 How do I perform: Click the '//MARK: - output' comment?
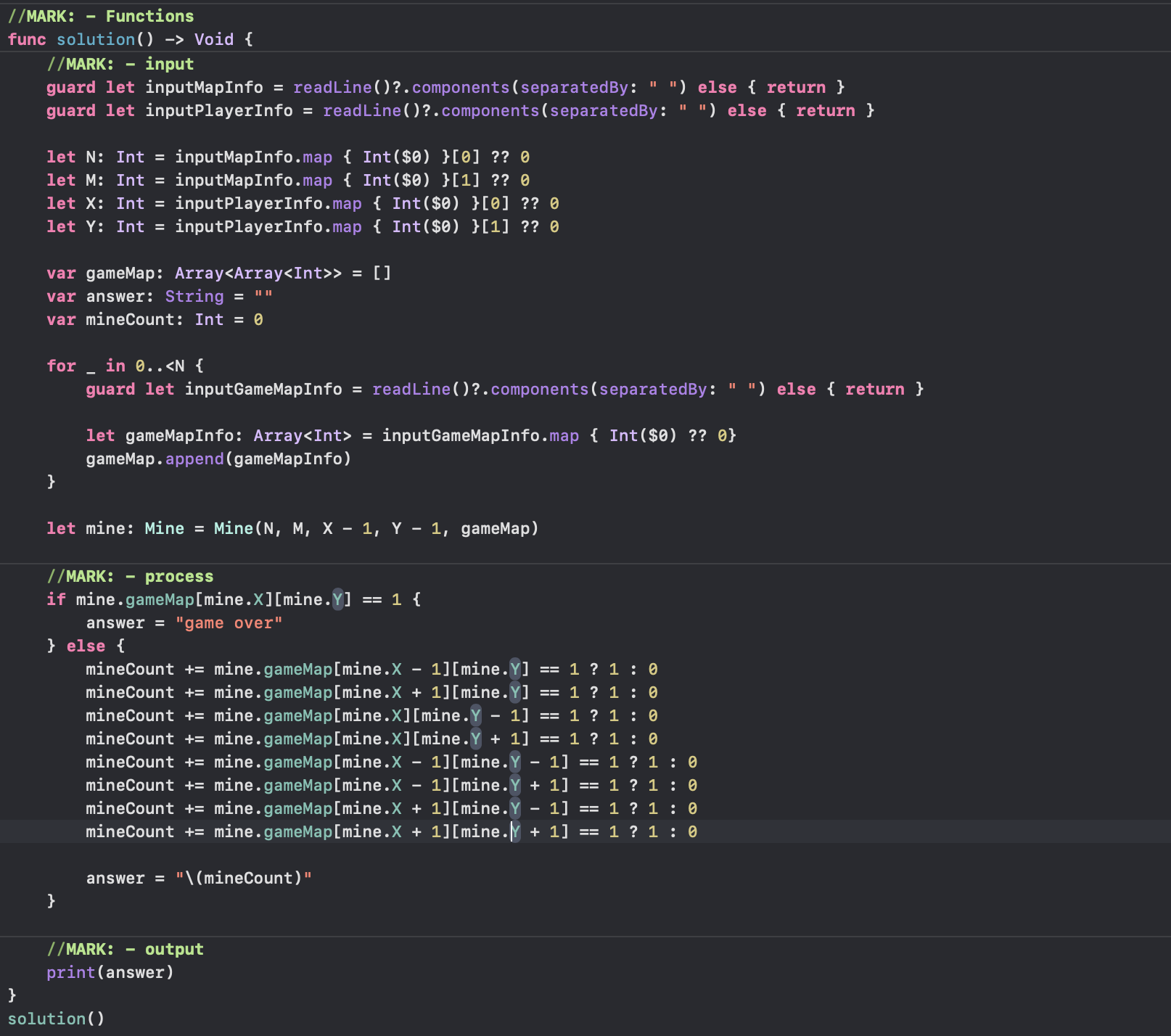click(125, 949)
